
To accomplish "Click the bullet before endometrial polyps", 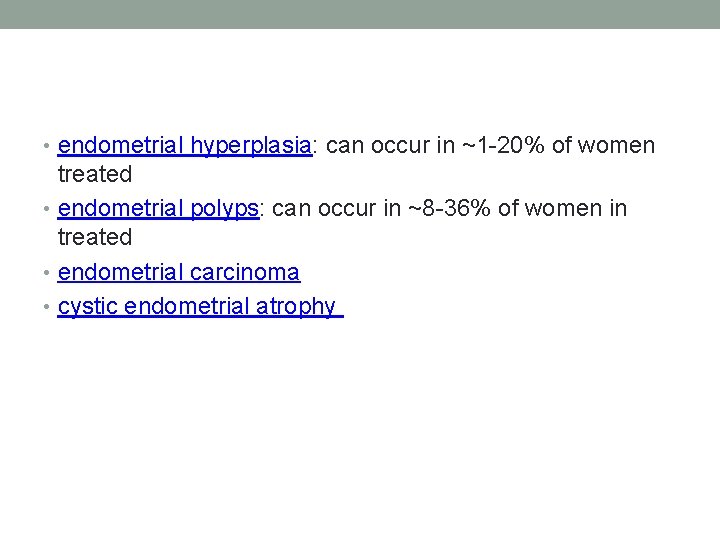I will pyautogui.click(x=49, y=210).
